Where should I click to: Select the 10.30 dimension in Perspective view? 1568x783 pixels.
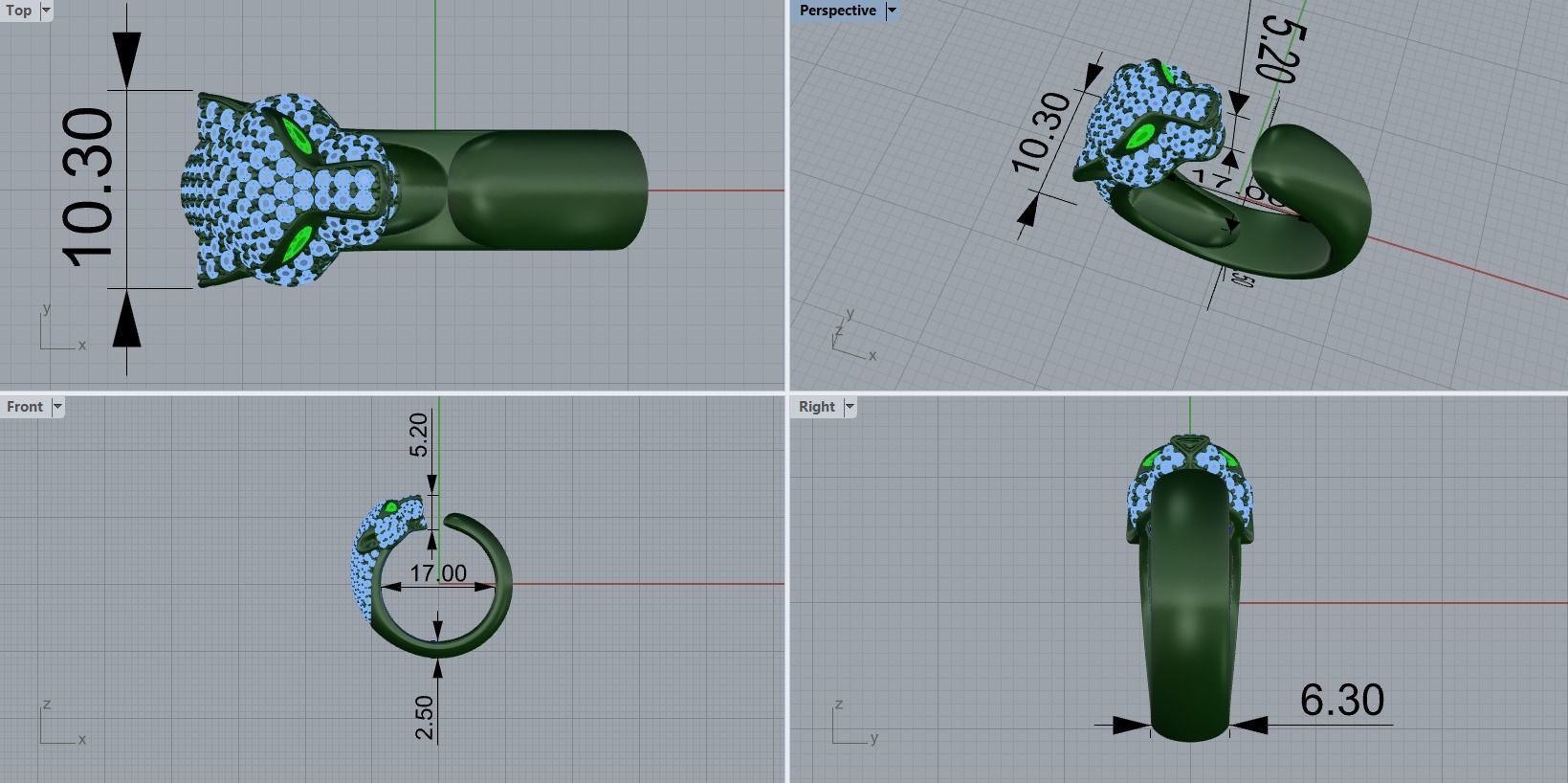[x=1042, y=132]
